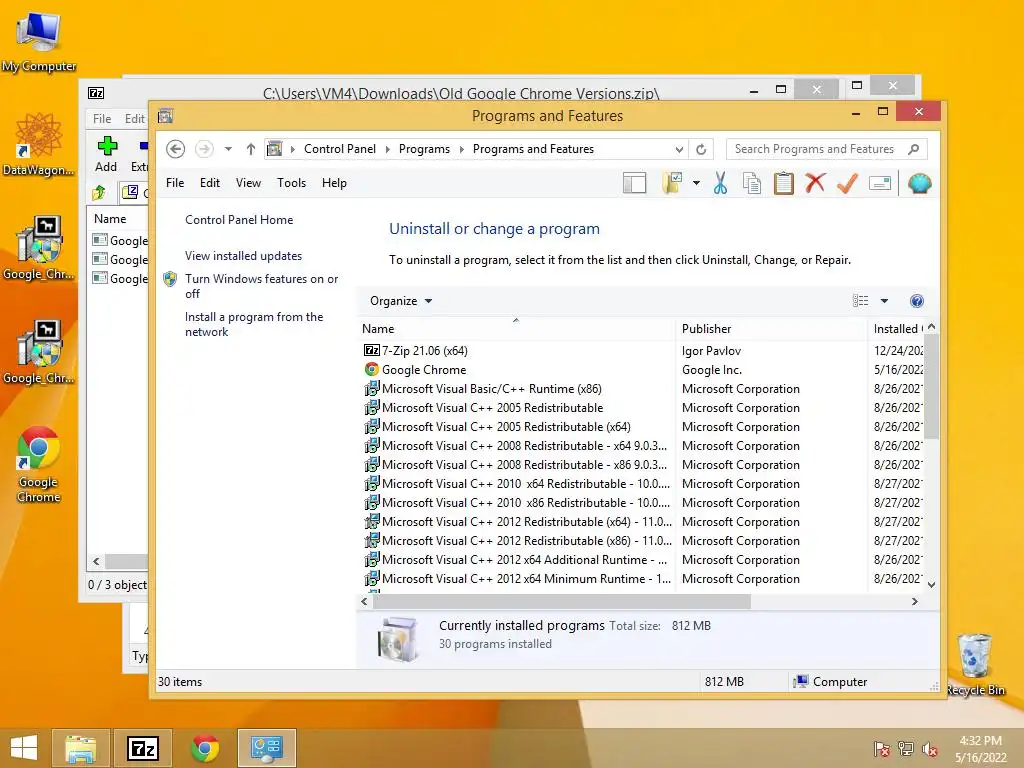
Task: Open the Recycle Bin desktop icon
Action: pyautogui.click(x=975, y=664)
